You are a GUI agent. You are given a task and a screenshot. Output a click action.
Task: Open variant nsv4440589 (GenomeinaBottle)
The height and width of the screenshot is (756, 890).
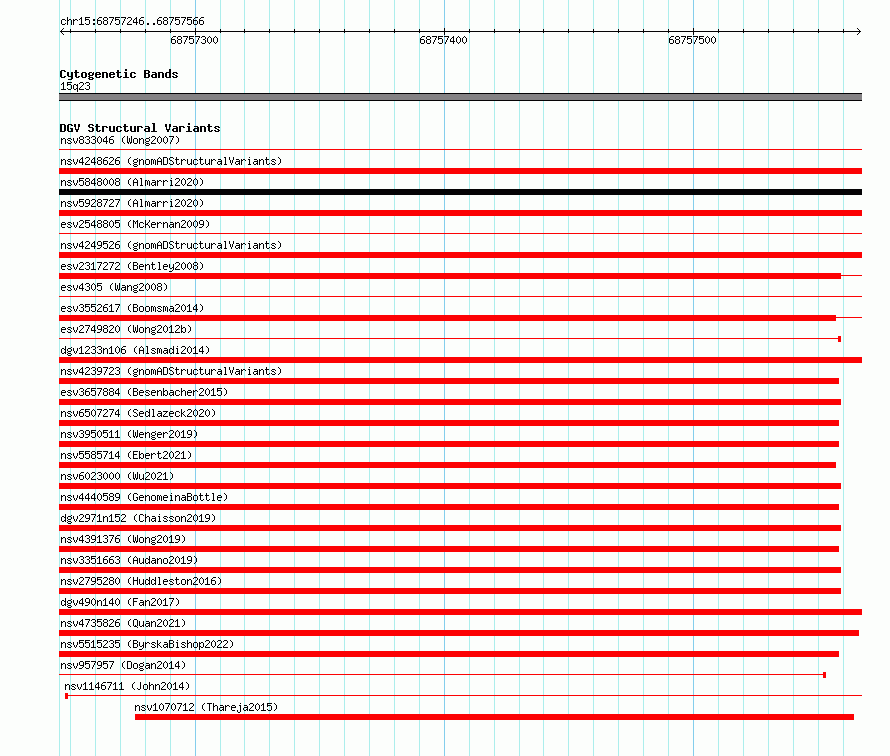[x=144, y=497]
